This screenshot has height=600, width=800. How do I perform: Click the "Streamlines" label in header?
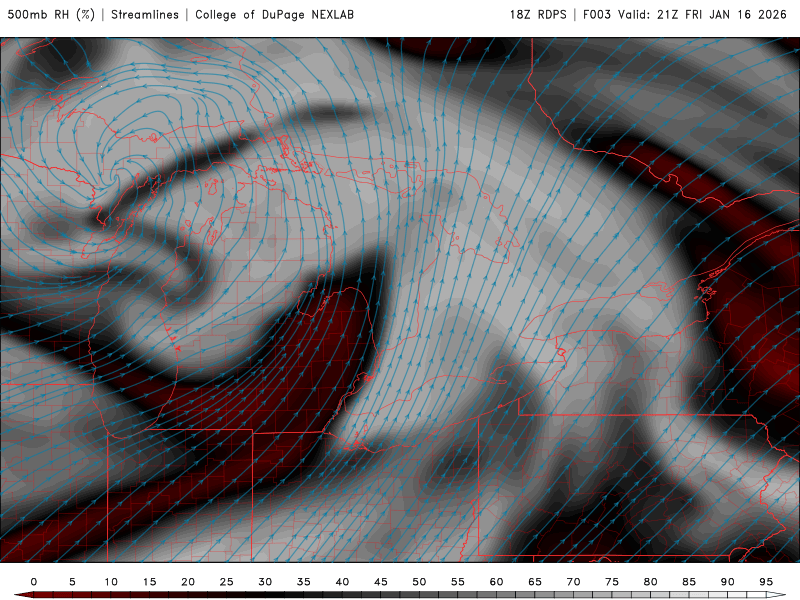pyautogui.click(x=145, y=14)
